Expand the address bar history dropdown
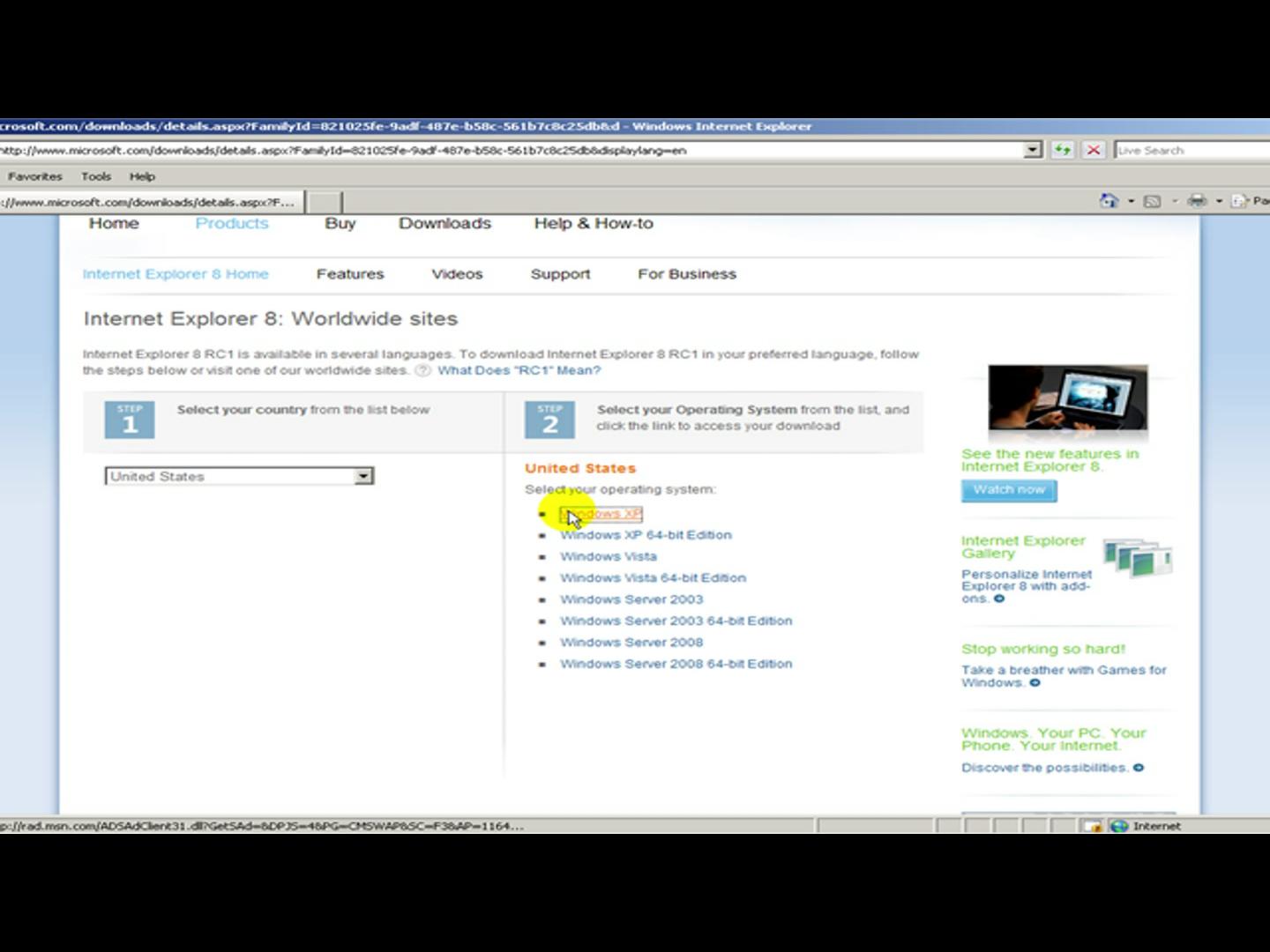Image resolution: width=1270 pixels, height=952 pixels. [x=1033, y=150]
